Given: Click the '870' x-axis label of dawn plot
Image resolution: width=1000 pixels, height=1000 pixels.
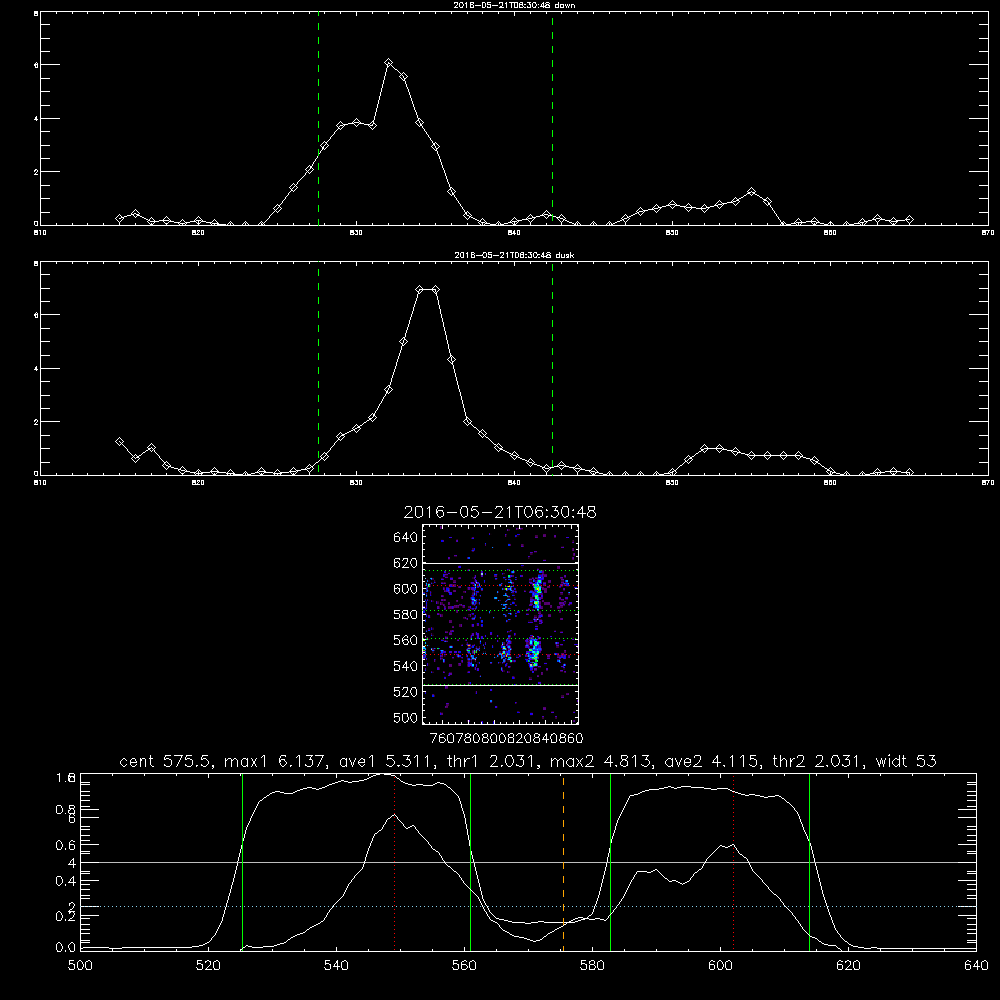Looking at the screenshot, I should (987, 233).
